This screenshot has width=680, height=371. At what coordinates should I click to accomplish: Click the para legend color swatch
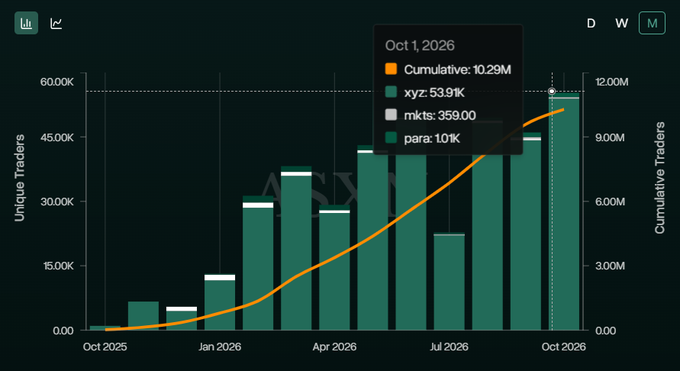click(391, 138)
